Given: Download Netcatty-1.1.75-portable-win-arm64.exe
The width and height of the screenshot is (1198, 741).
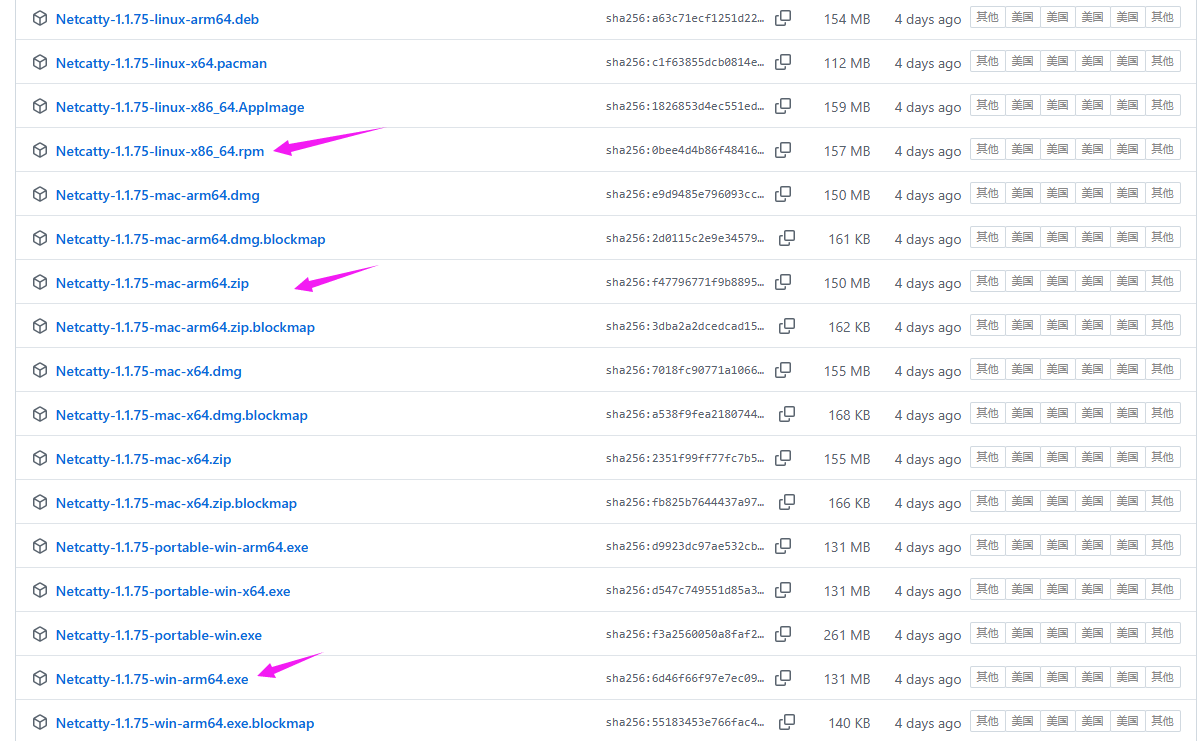Looking at the screenshot, I should pos(182,547).
